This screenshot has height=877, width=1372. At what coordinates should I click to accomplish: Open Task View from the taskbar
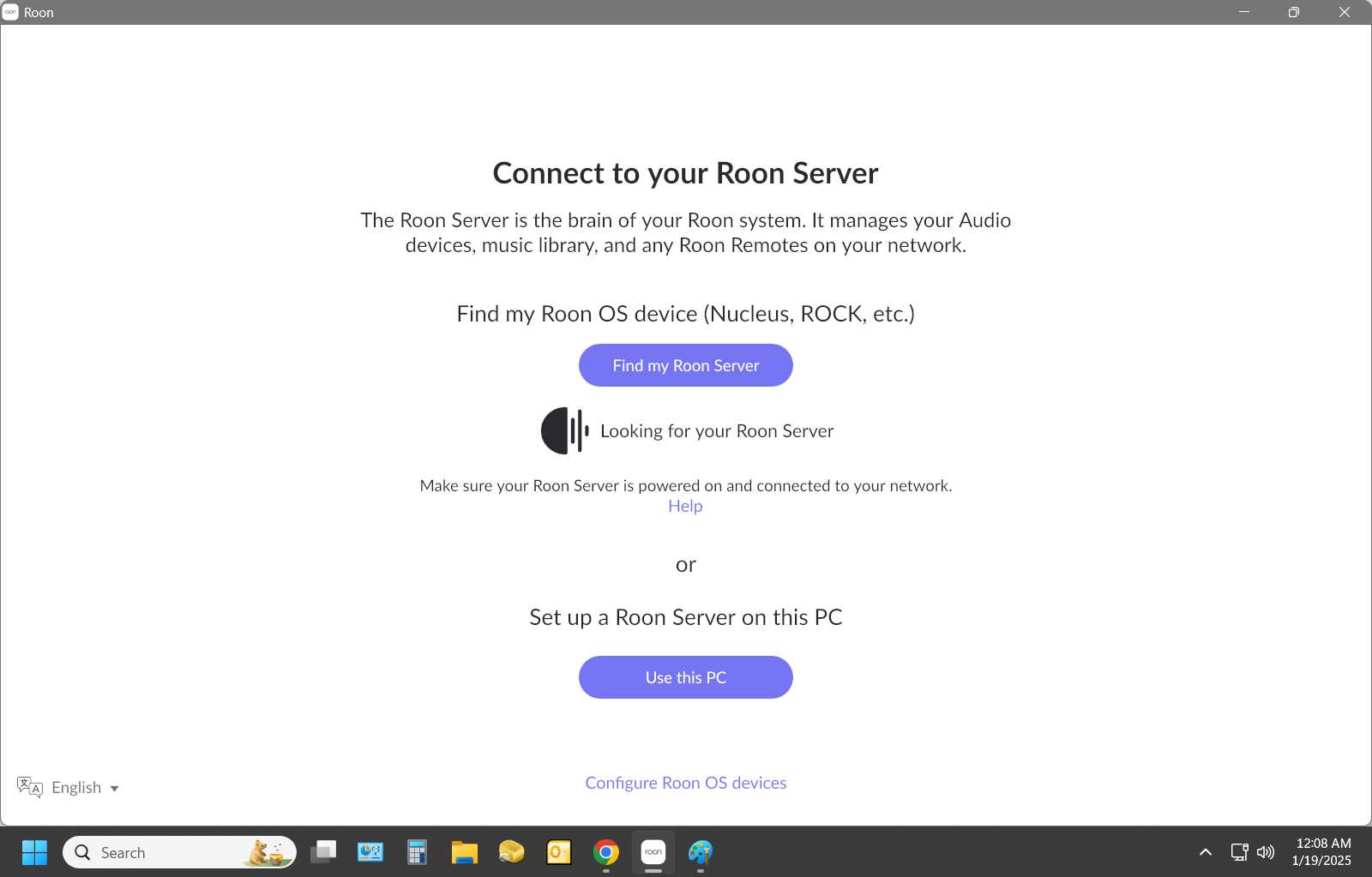point(323,852)
